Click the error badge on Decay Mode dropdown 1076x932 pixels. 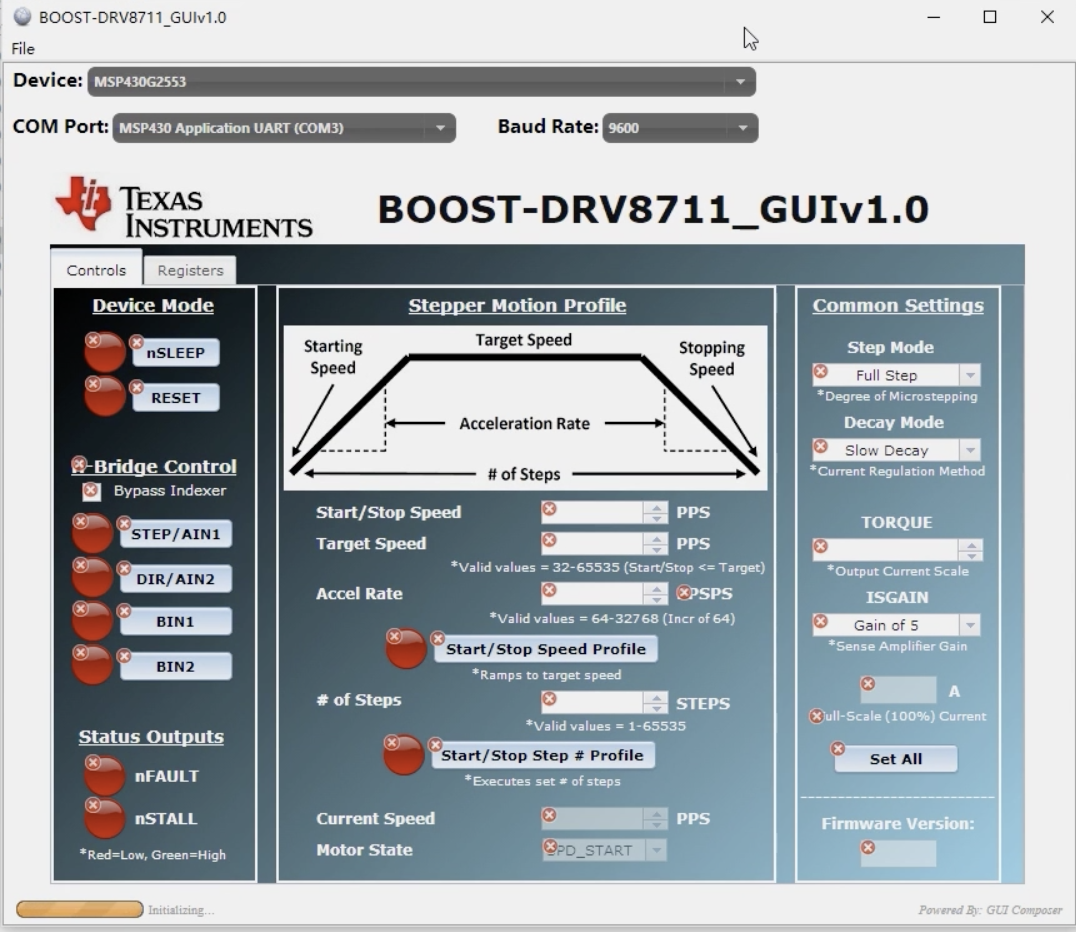click(820, 447)
